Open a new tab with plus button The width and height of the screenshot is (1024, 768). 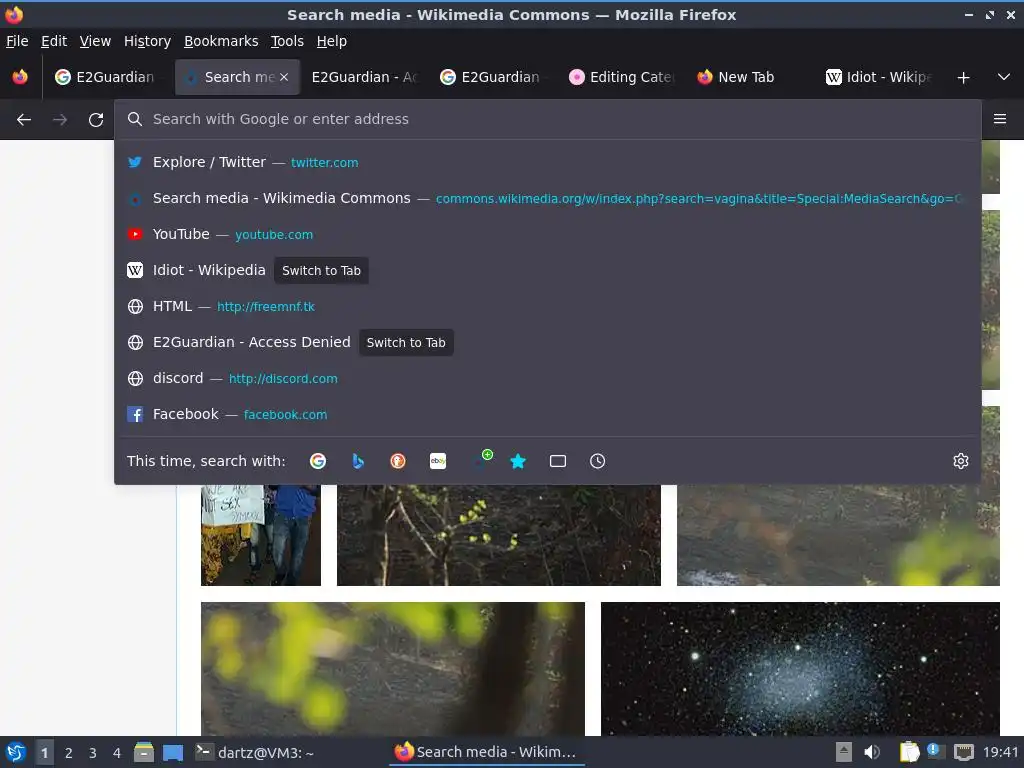[963, 78]
